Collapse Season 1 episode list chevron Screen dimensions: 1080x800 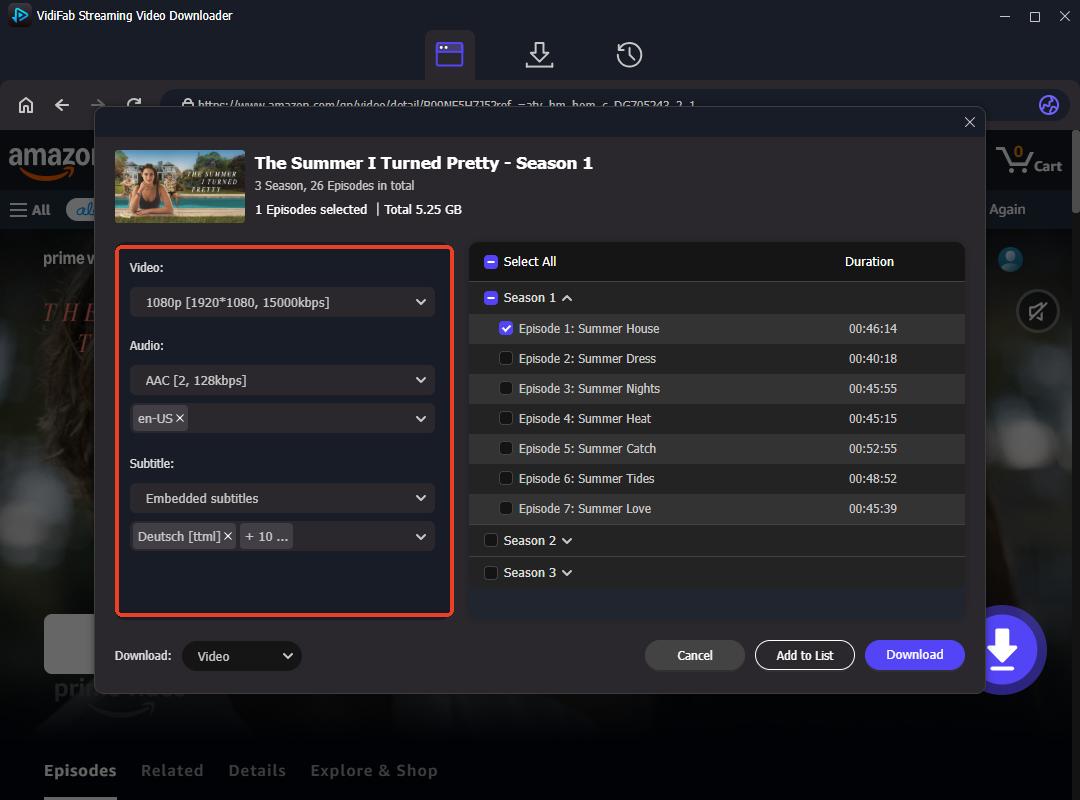click(567, 298)
